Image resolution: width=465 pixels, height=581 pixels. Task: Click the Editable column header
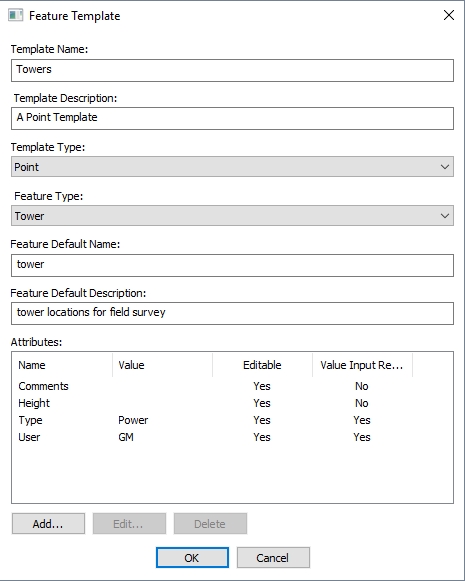tap(262, 365)
